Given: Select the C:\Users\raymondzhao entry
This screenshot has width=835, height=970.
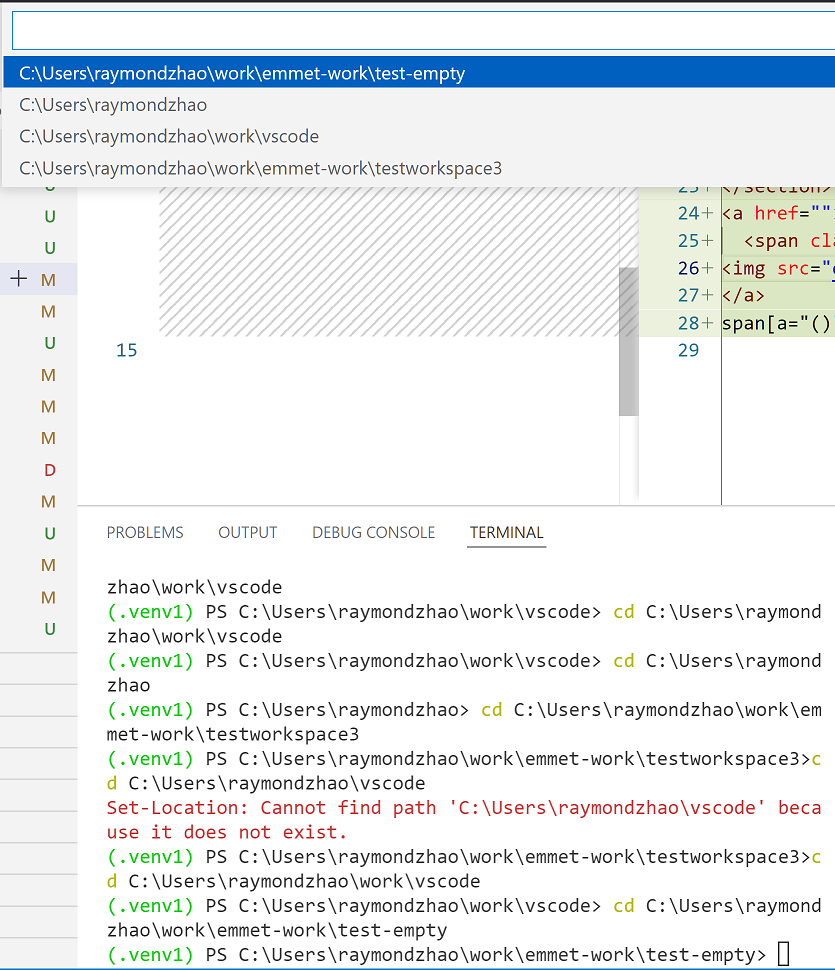Looking at the screenshot, I should pyautogui.click(x=112, y=104).
